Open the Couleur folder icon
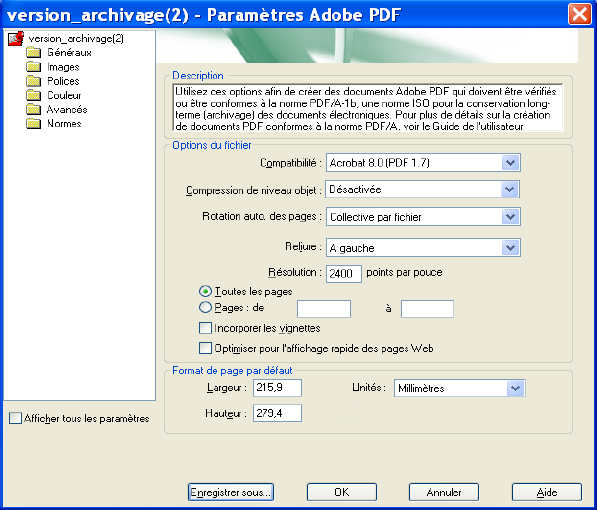The height and width of the screenshot is (510, 597). pyautogui.click(x=34, y=95)
